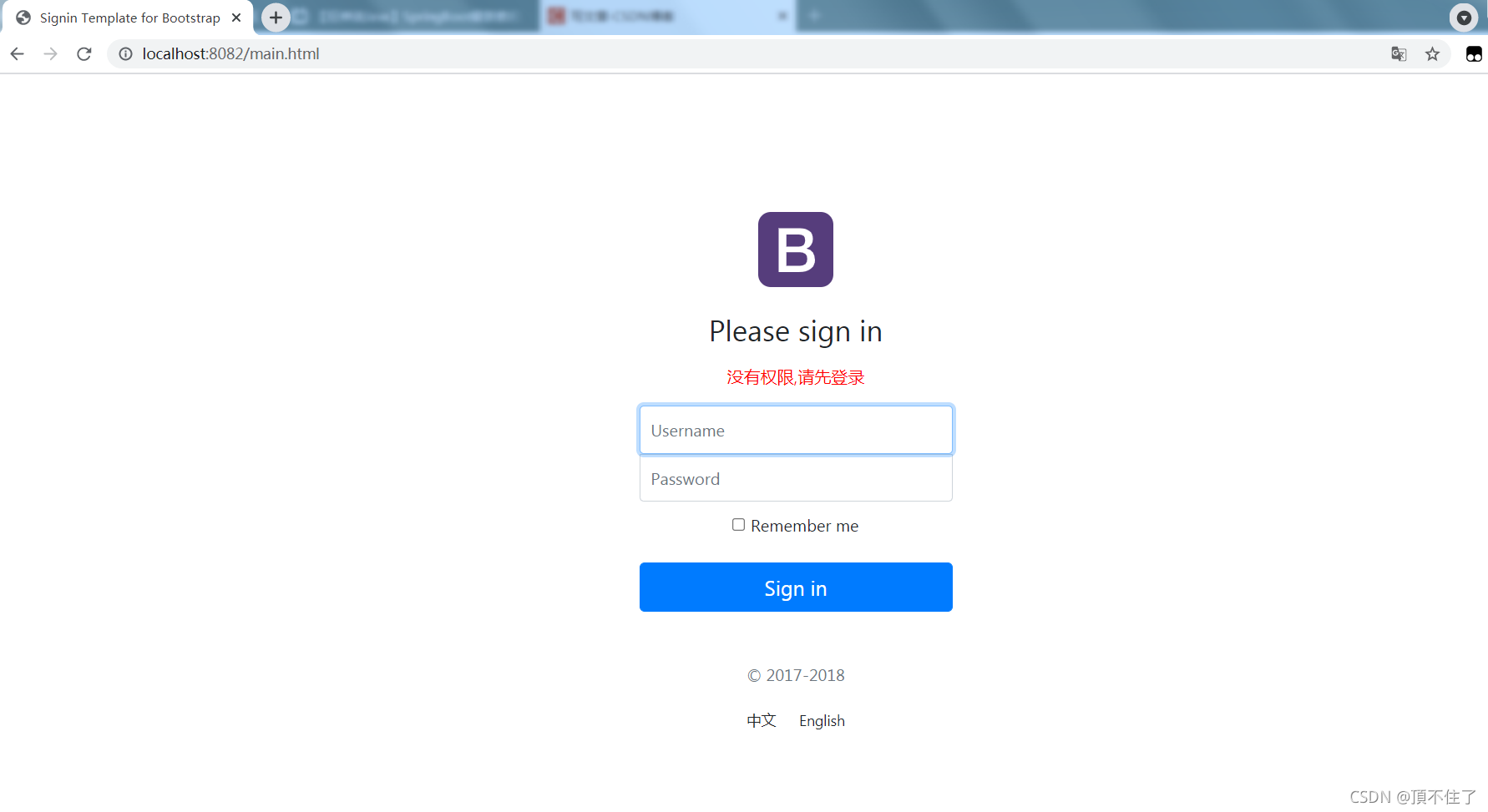Open new tab with plus button
Viewport: 1488px width, 812px height.
pos(276,17)
